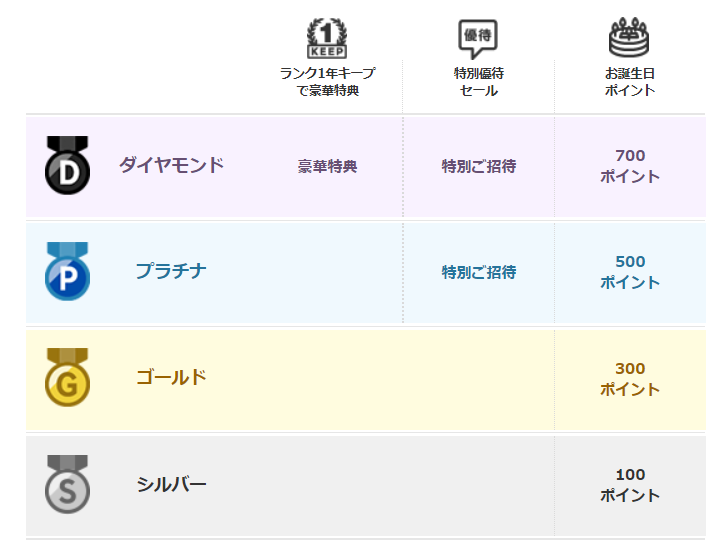The width and height of the screenshot is (725, 551).
Task: Click お誕生日ポイント column header
Action: coord(630,82)
